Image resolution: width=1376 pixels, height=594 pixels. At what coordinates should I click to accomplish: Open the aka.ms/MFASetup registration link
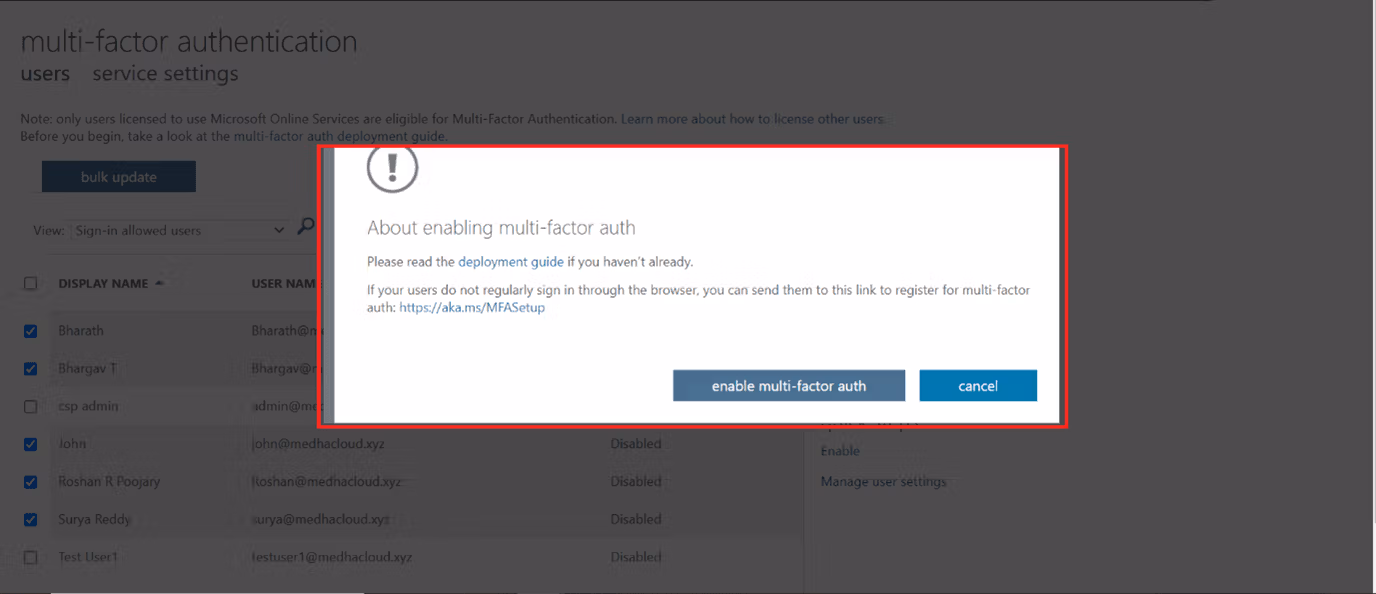click(472, 307)
